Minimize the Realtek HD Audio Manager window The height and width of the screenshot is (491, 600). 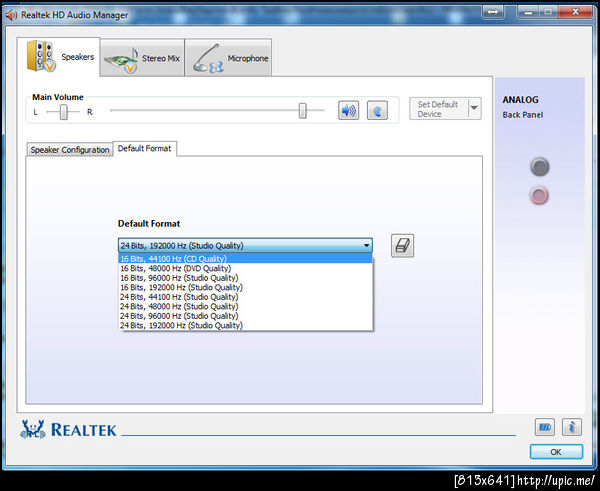(528, 12)
